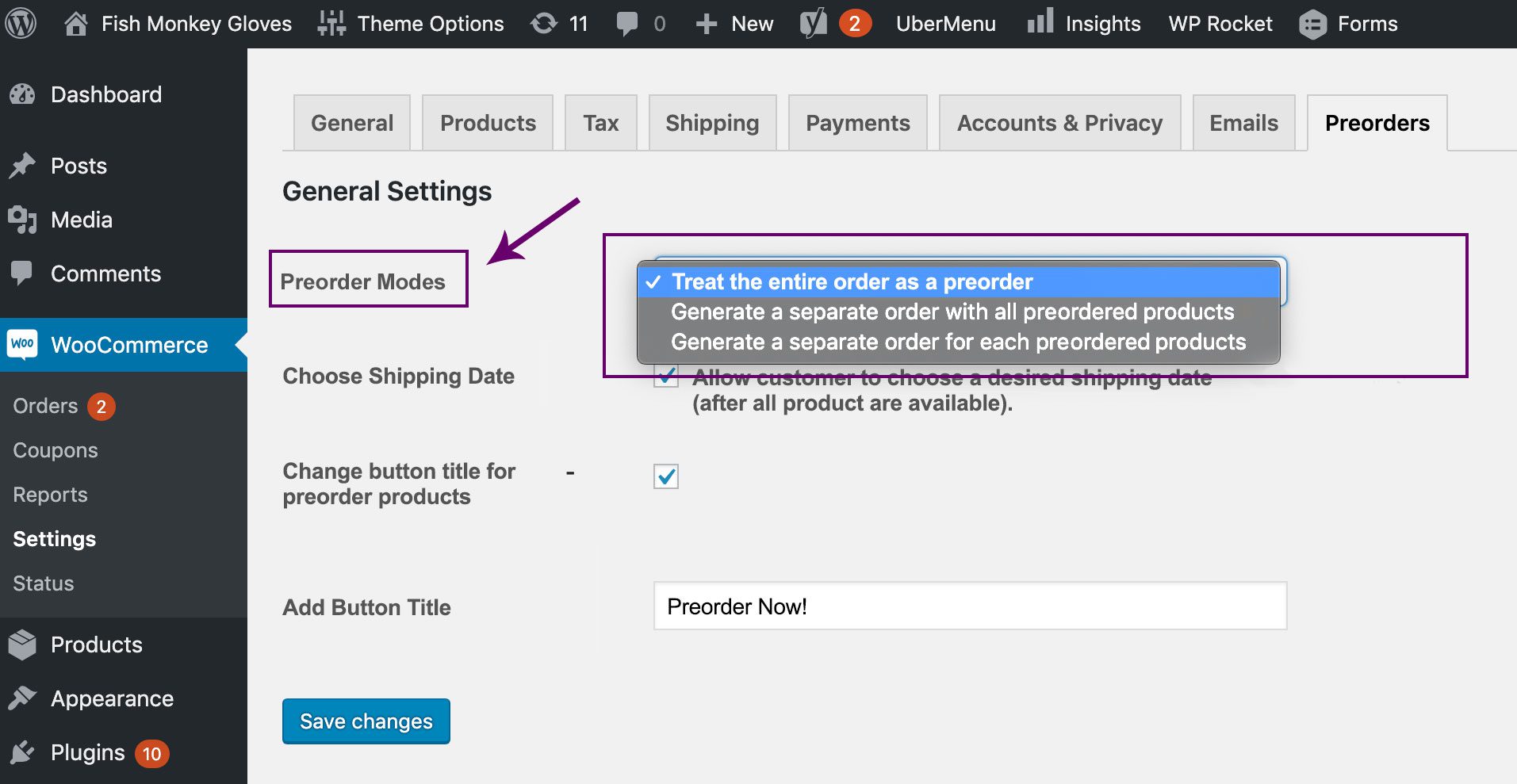Click the Preorder Now! text field

tap(968, 606)
